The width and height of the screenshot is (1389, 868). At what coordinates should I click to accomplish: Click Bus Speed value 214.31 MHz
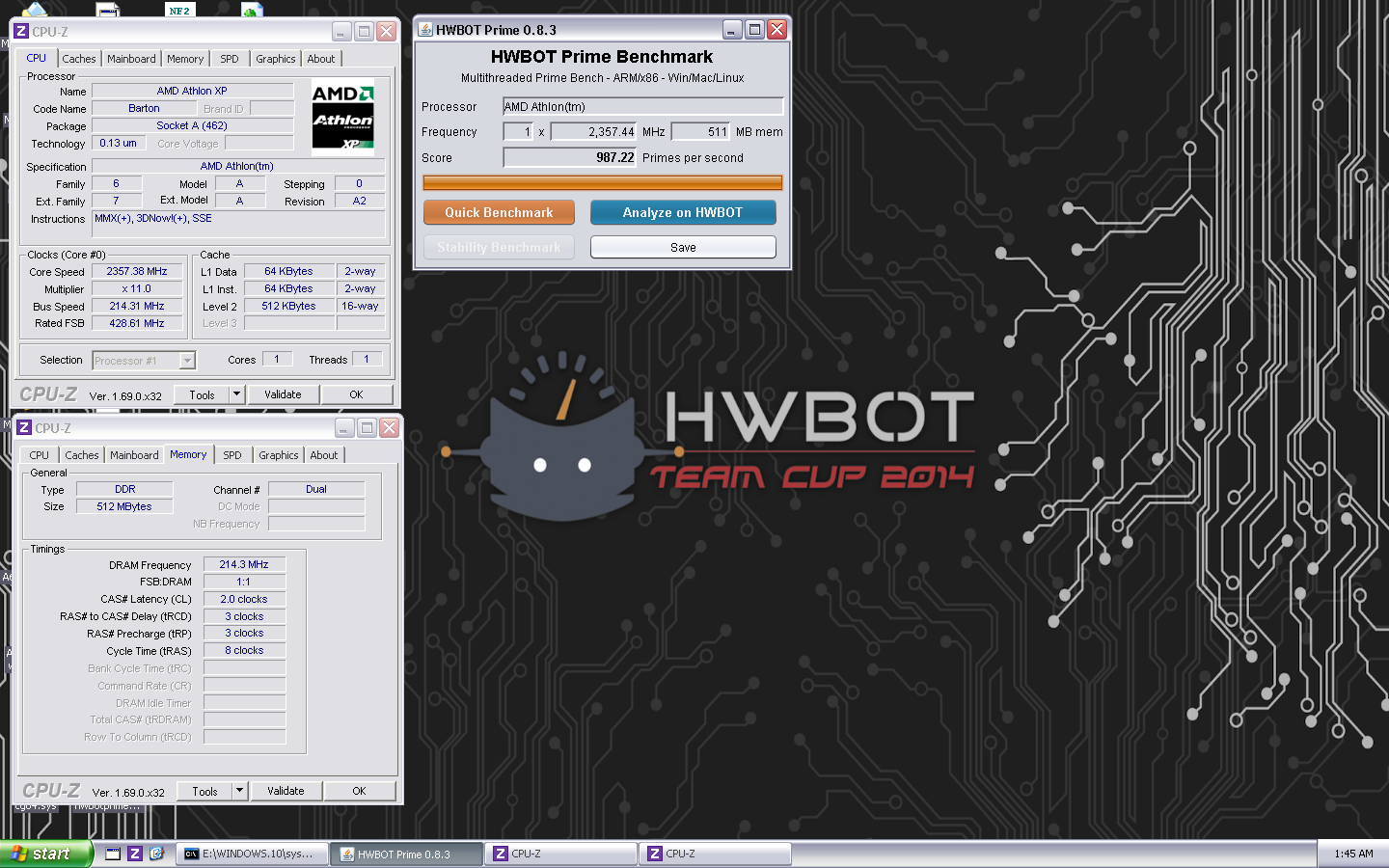(x=137, y=306)
